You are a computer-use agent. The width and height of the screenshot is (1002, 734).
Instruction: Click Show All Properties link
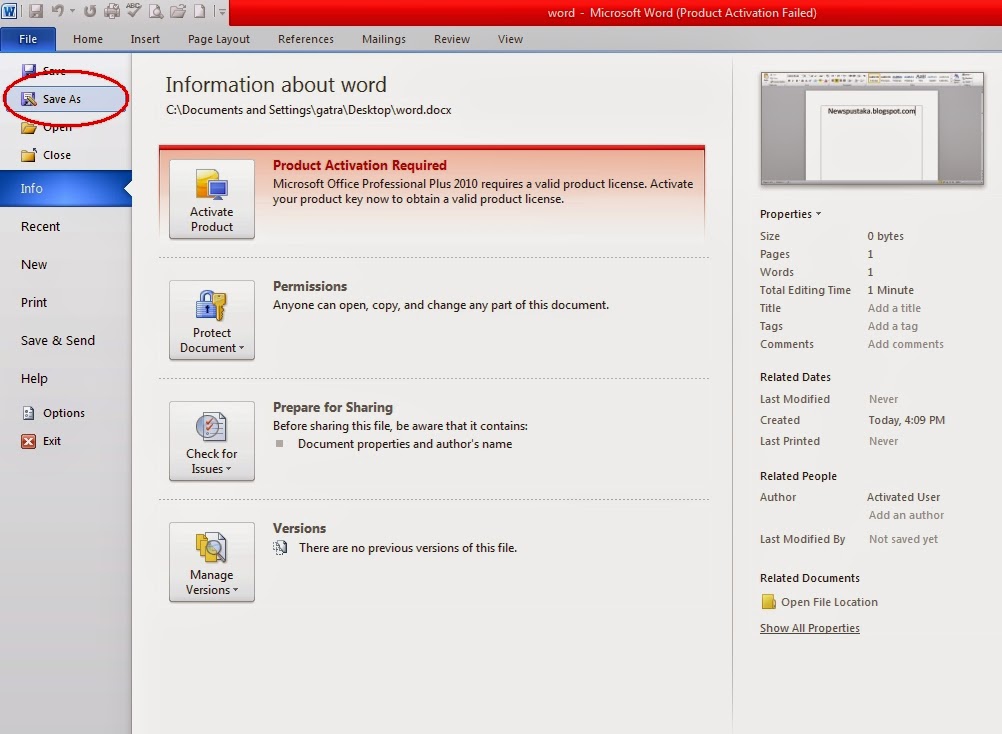[x=810, y=628]
